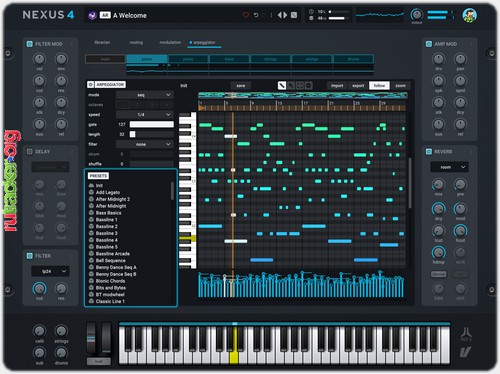
Task: Click the reFX logo icon near keyboard
Action: [466, 334]
